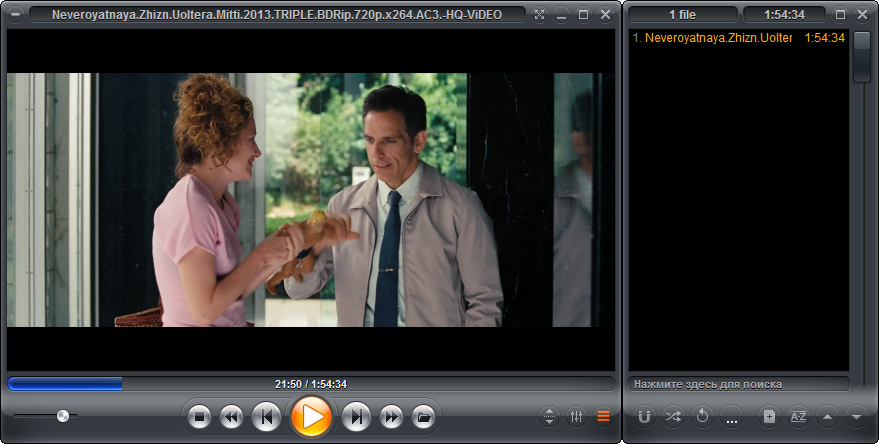
Task: Click the control bar up/down arrows icon
Action: tap(549, 417)
